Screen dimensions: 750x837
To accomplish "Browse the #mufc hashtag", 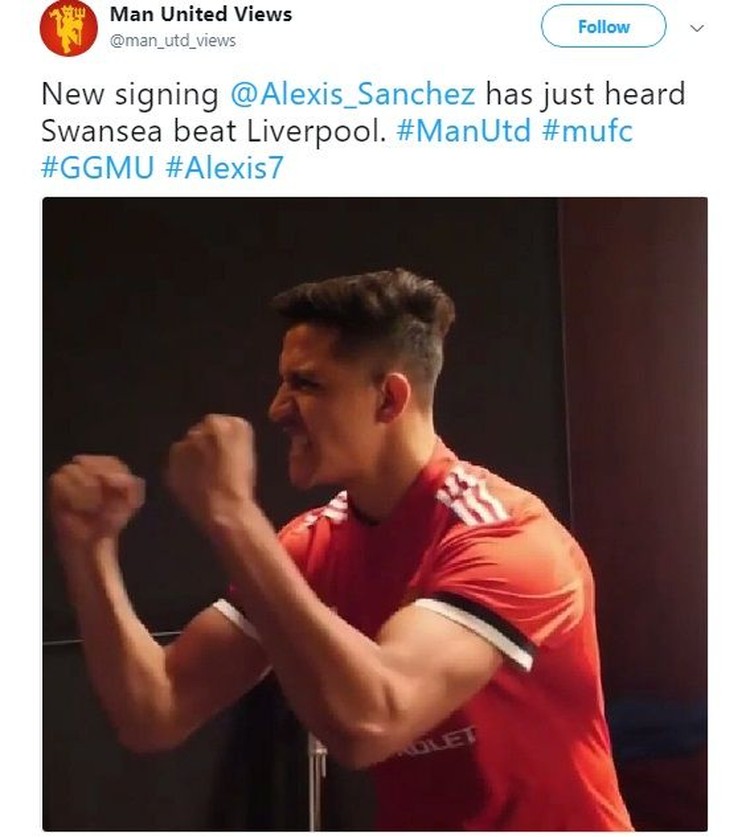I will (x=587, y=131).
